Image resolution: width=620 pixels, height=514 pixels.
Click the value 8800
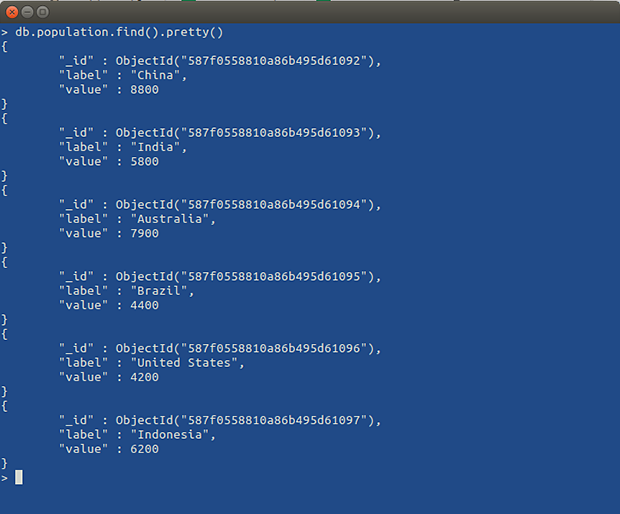[x=144, y=90]
